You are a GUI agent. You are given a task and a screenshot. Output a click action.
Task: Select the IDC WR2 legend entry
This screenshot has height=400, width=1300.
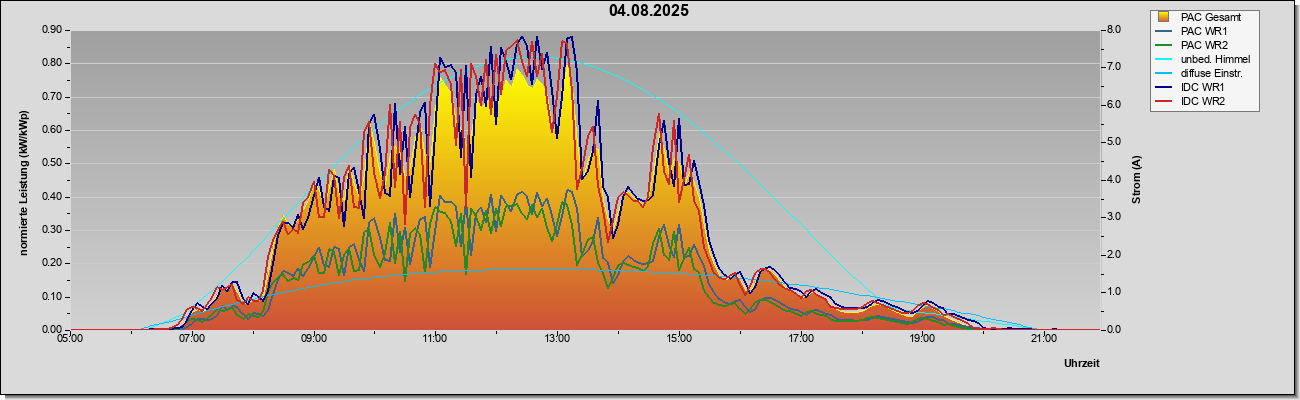pyautogui.click(x=1203, y=101)
